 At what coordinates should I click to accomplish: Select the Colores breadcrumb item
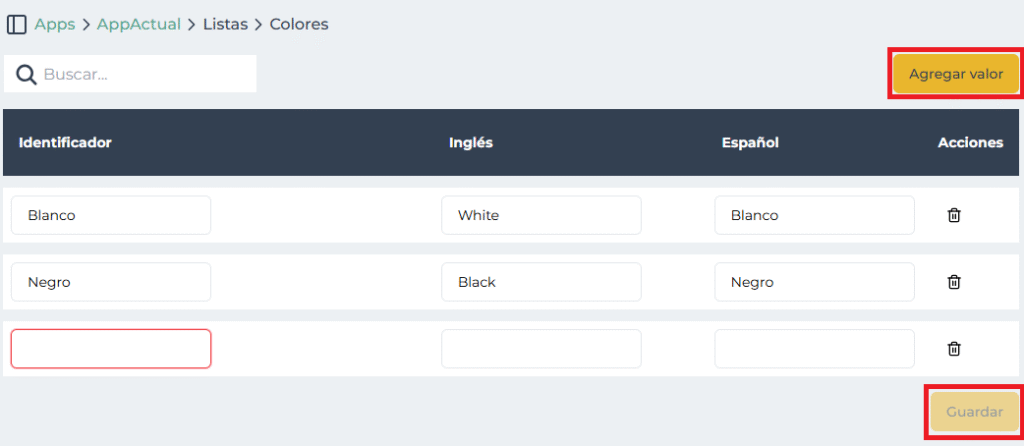click(299, 24)
